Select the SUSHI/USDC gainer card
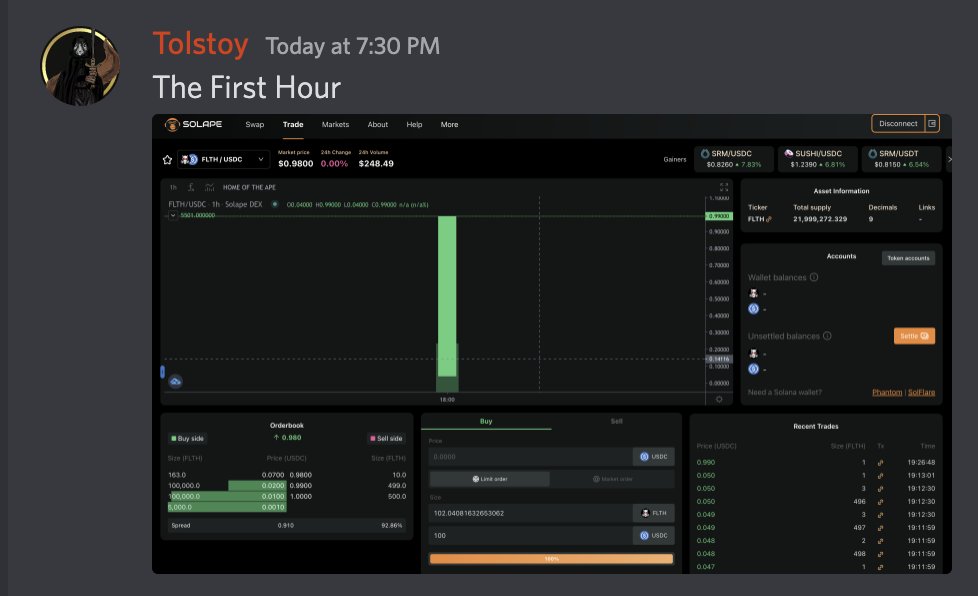Image resolution: width=978 pixels, height=596 pixels. pyautogui.click(x=818, y=159)
